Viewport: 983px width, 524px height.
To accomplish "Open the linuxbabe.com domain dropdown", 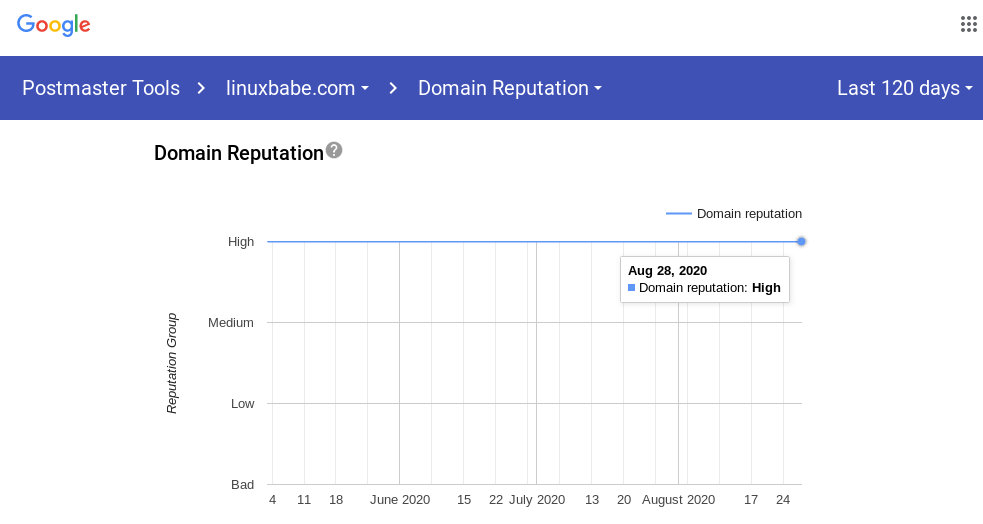I will [x=297, y=88].
